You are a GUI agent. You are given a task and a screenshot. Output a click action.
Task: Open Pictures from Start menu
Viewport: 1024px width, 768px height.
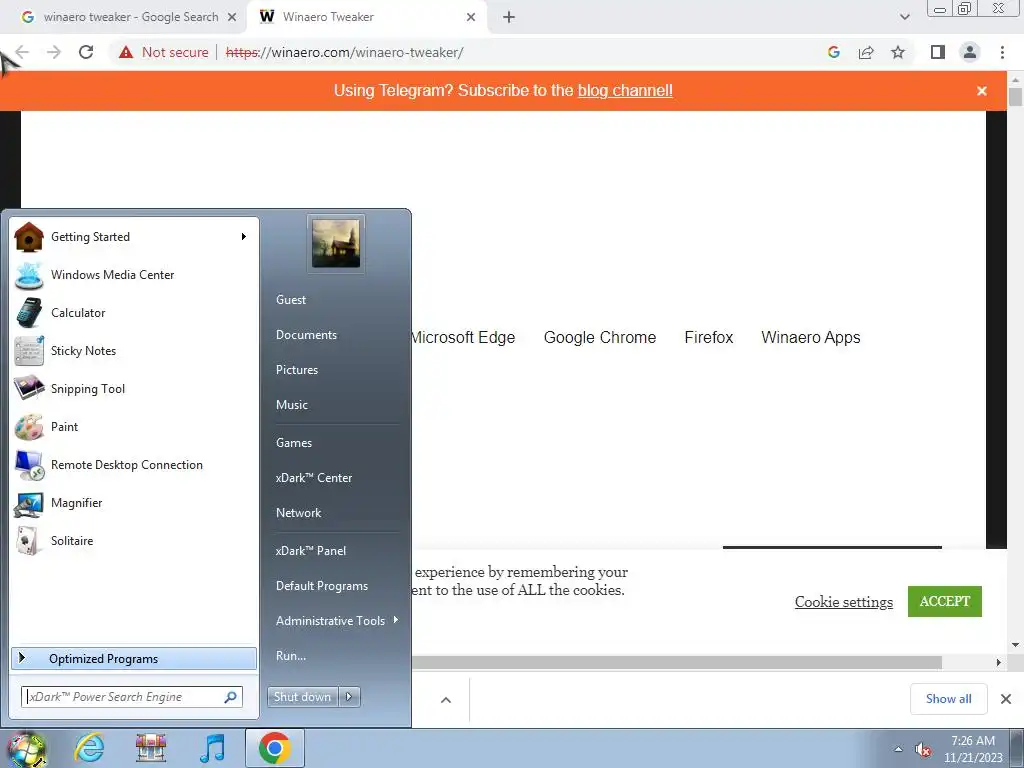point(297,370)
